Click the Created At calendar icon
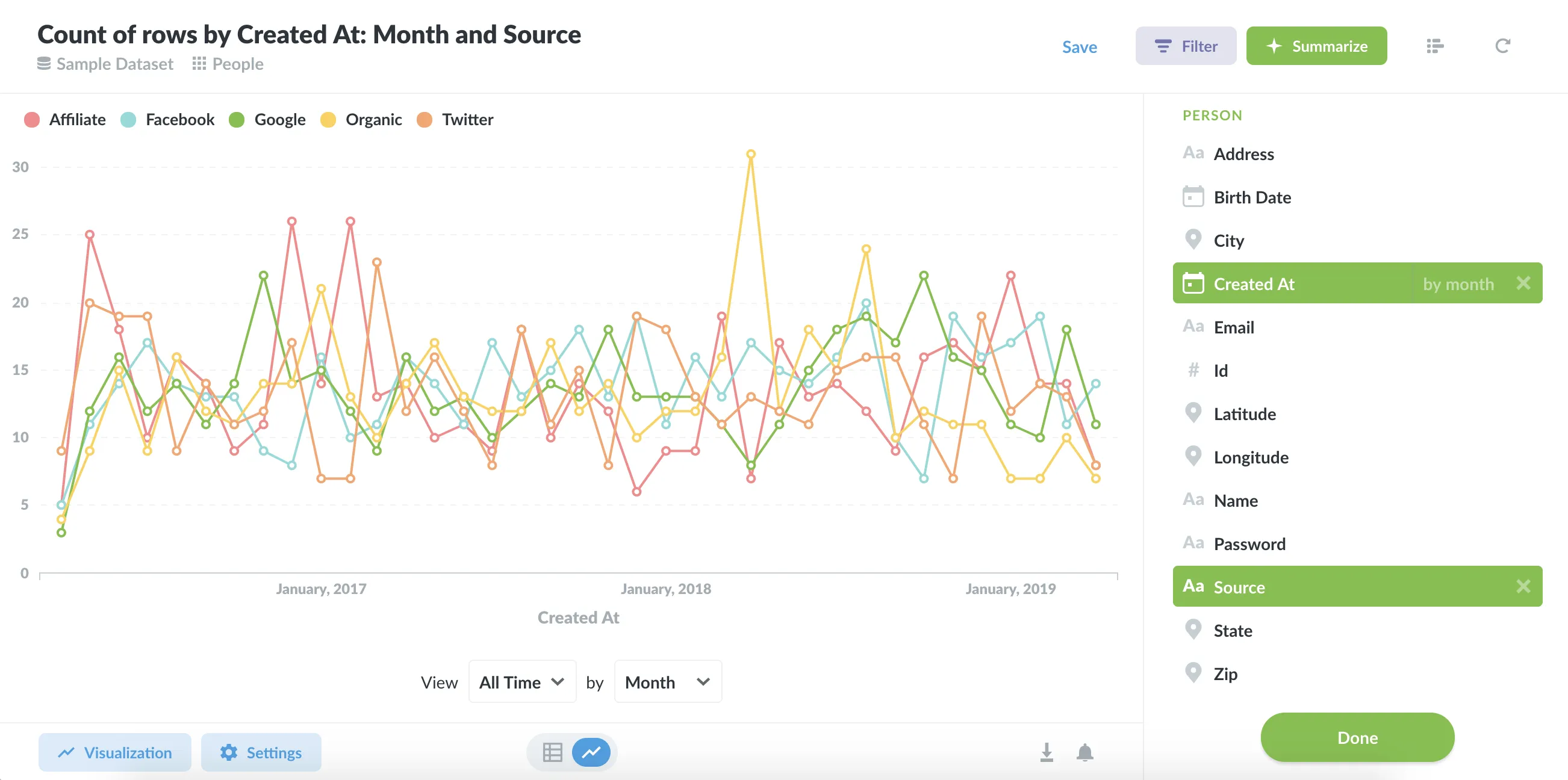Viewport: 1568px width, 780px height. tap(1193, 283)
